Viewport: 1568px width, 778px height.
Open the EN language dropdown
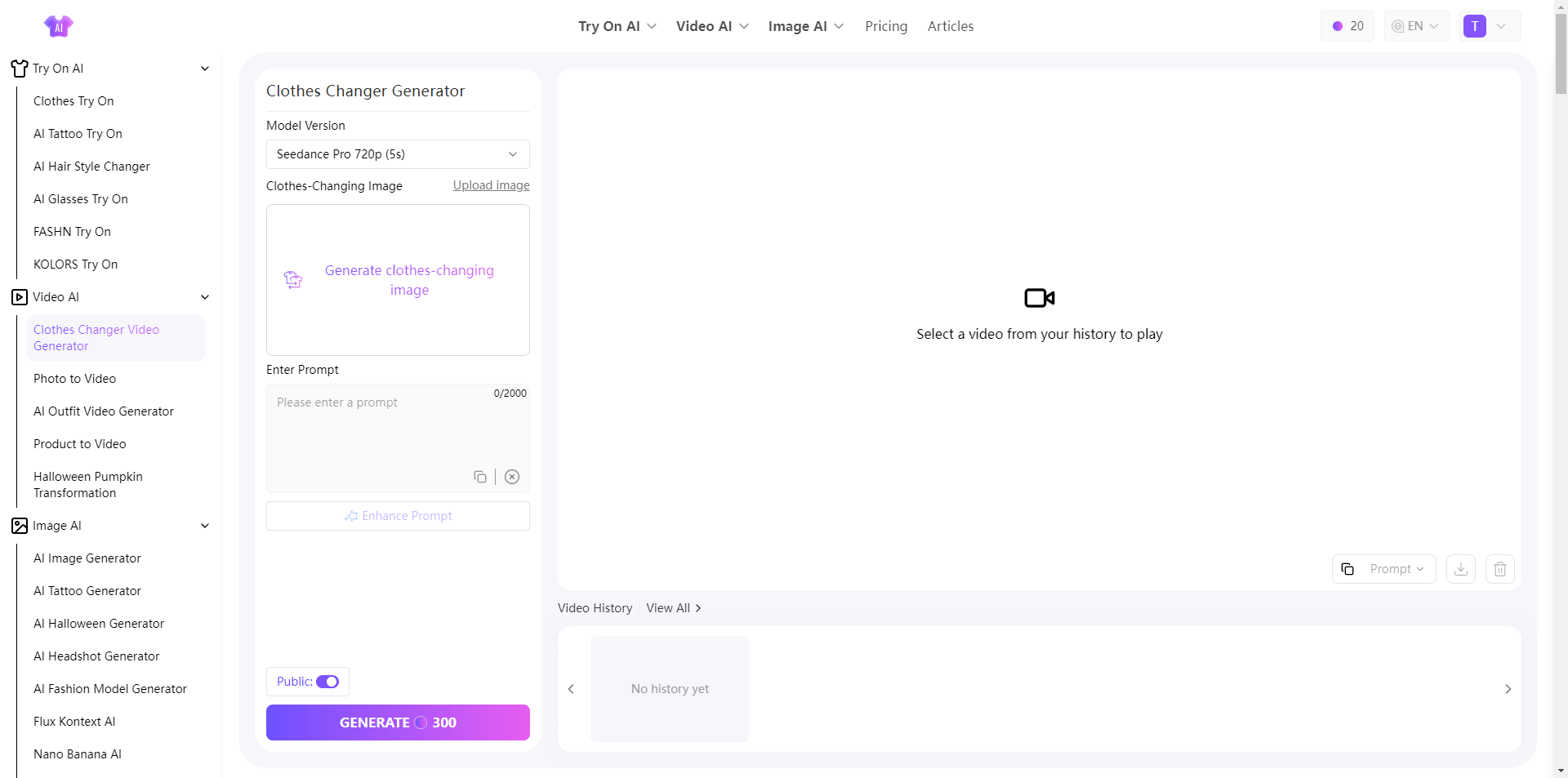tap(1416, 26)
